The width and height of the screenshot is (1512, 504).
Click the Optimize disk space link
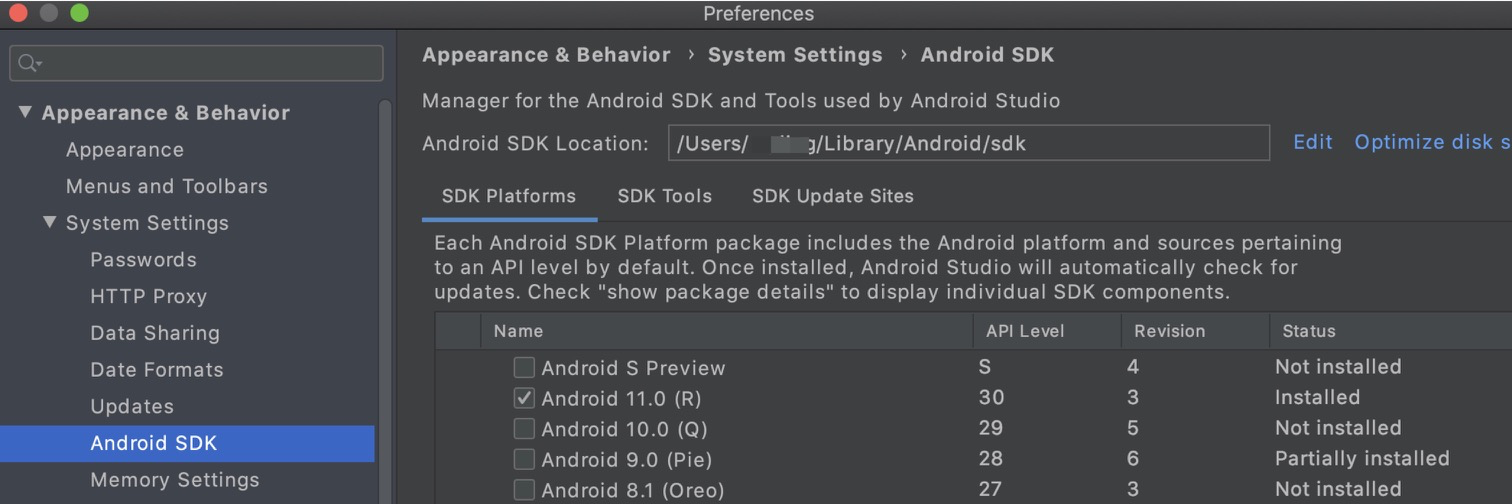1432,142
